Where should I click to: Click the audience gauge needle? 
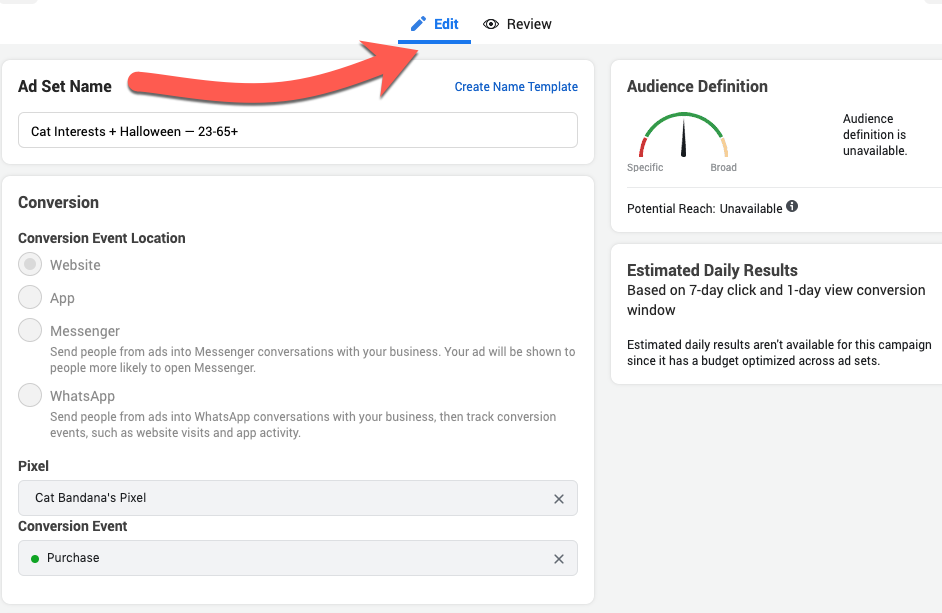(683, 138)
